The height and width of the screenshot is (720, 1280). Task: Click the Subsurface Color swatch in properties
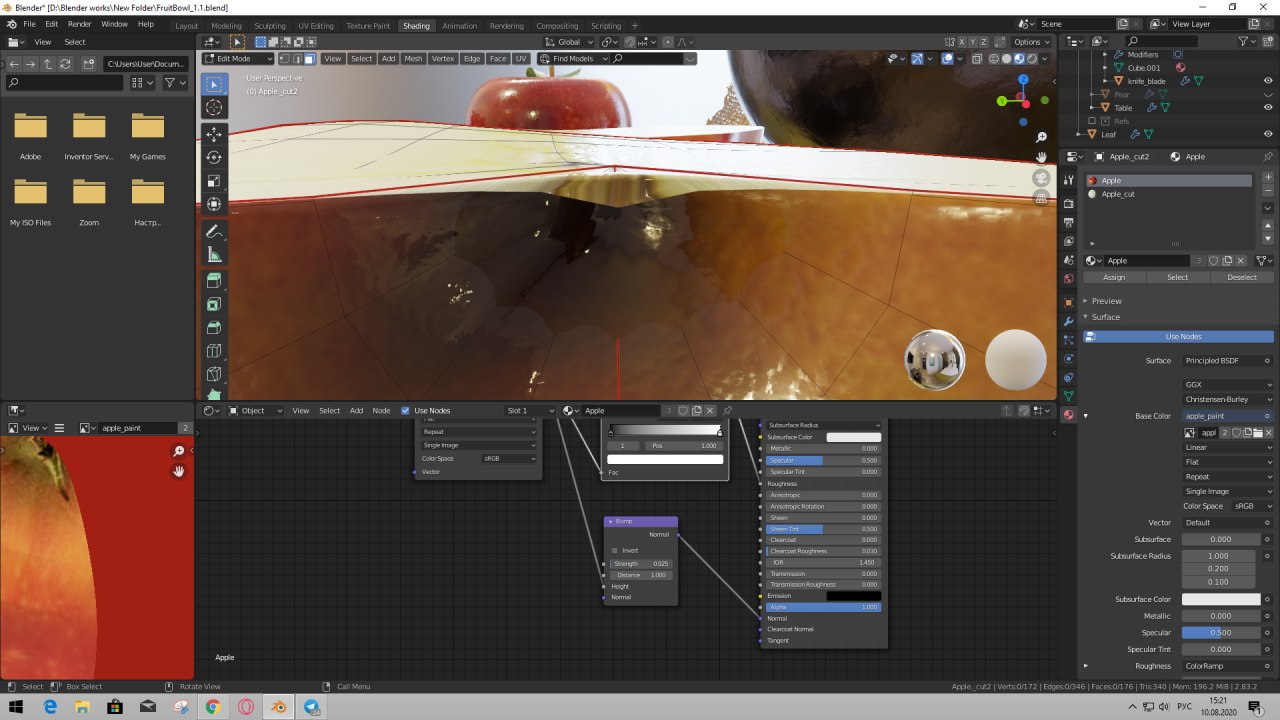1221,599
